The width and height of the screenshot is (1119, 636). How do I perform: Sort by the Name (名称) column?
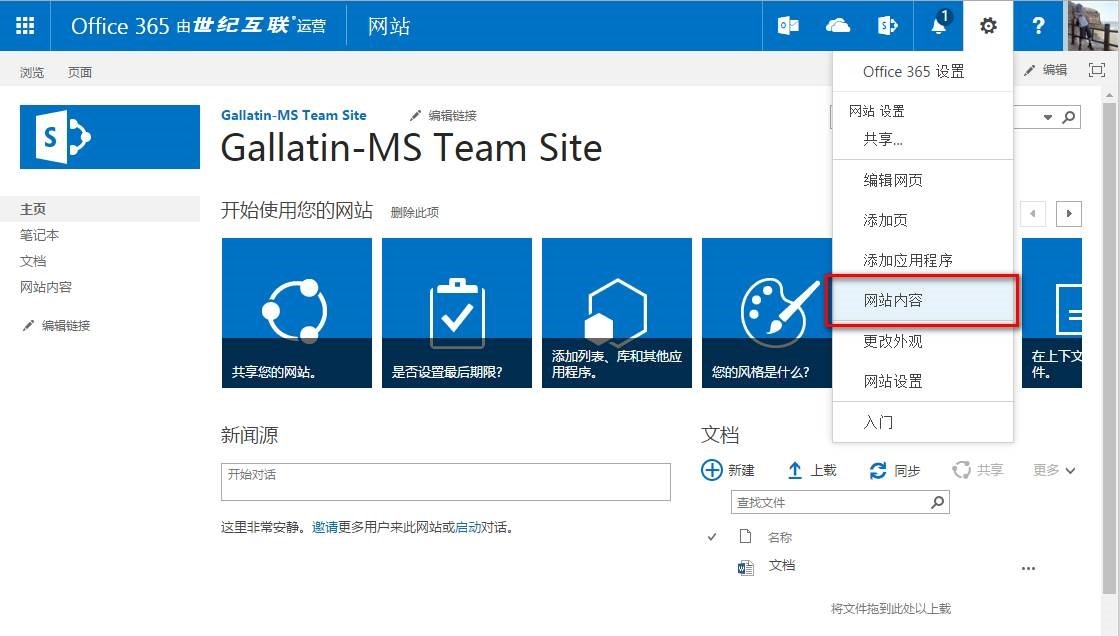tap(779, 537)
